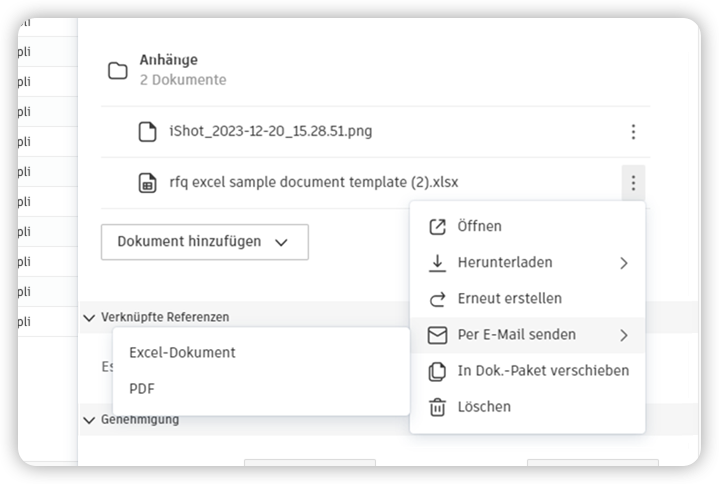719x484 pixels.
Task: Expand the Herunterladen submenu arrow
Action: (624, 263)
